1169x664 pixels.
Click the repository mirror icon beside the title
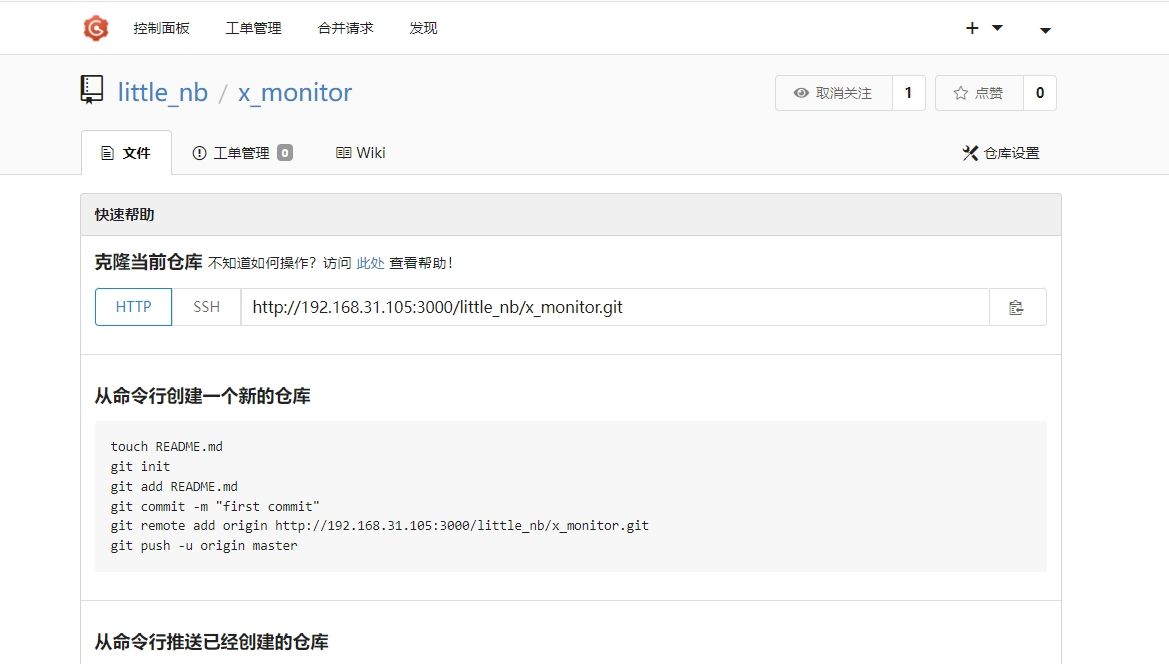(92, 89)
